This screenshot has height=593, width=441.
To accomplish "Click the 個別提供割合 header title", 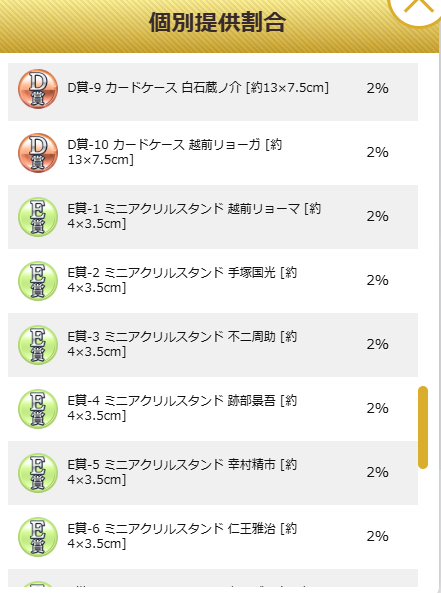I will (x=217, y=22).
